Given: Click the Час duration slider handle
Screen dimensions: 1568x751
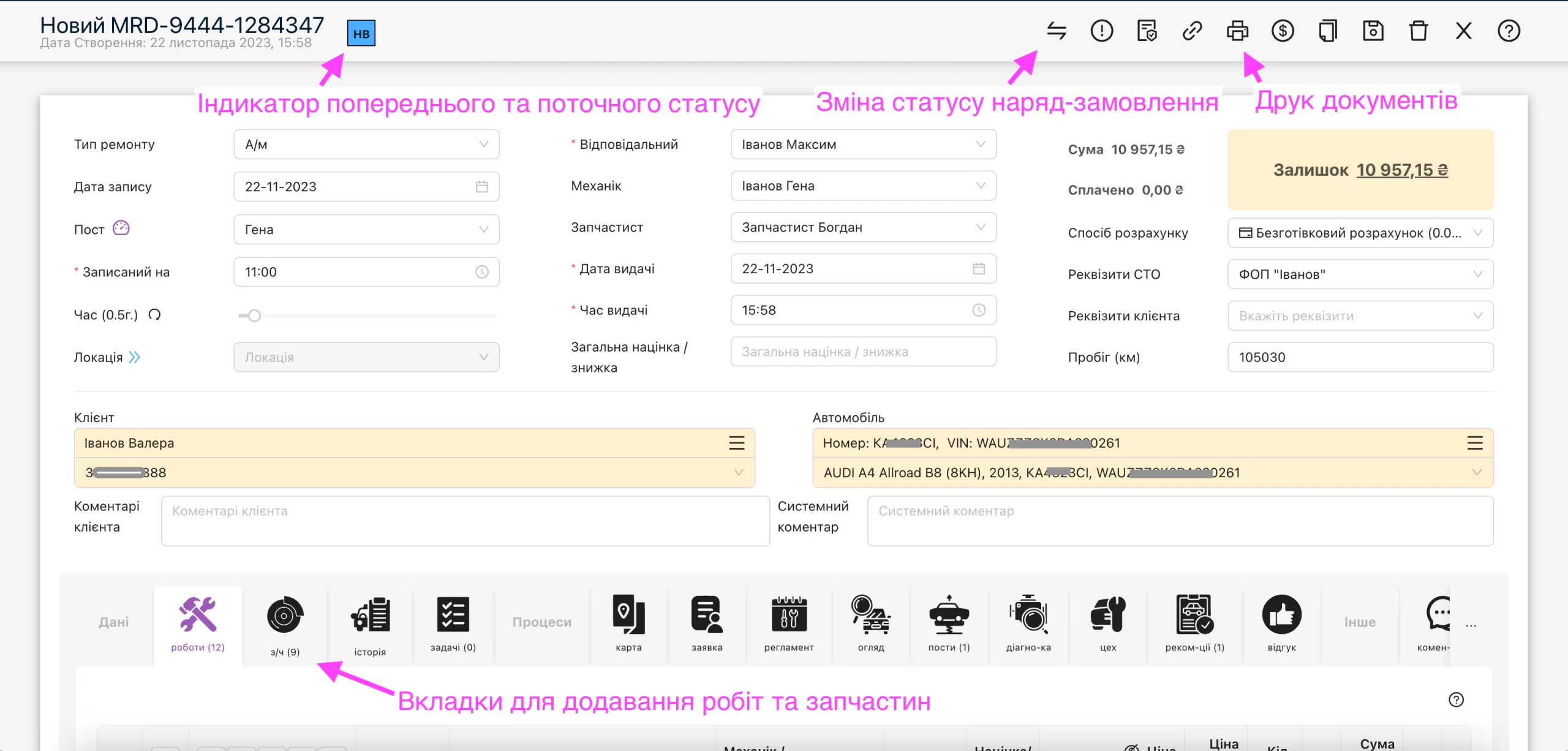Looking at the screenshot, I should pos(254,315).
